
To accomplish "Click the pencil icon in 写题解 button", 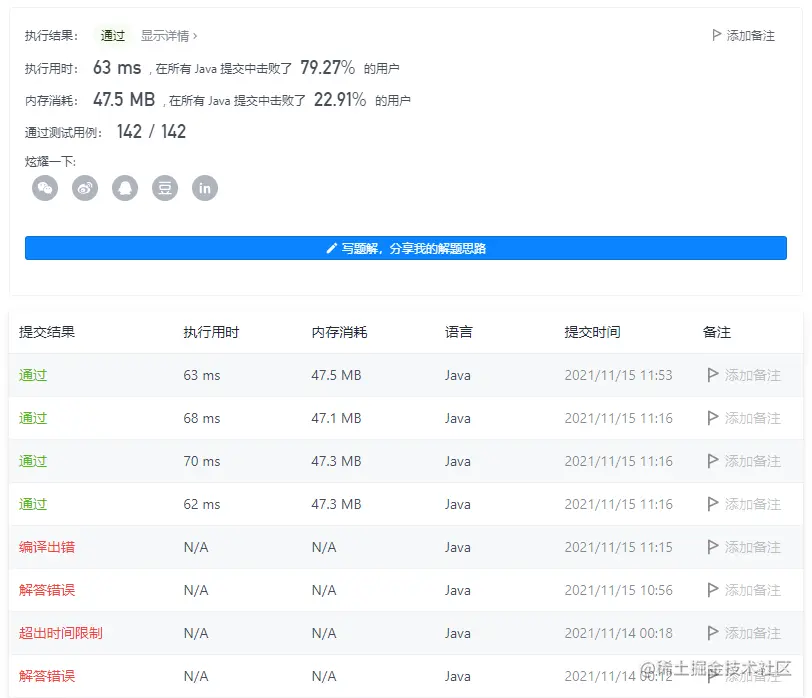I will (331, 249).
